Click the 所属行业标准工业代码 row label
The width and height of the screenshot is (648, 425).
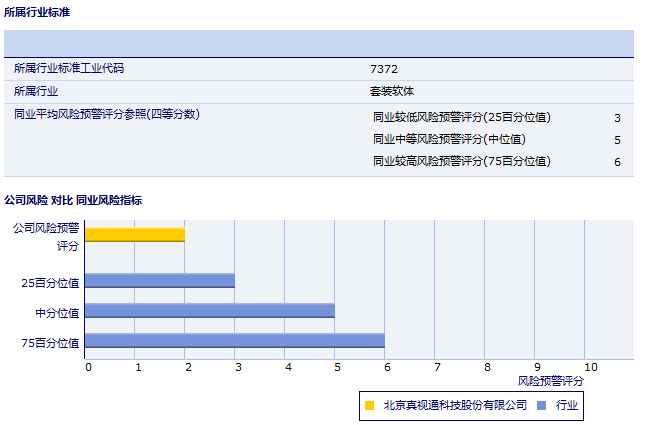[69, 69]
